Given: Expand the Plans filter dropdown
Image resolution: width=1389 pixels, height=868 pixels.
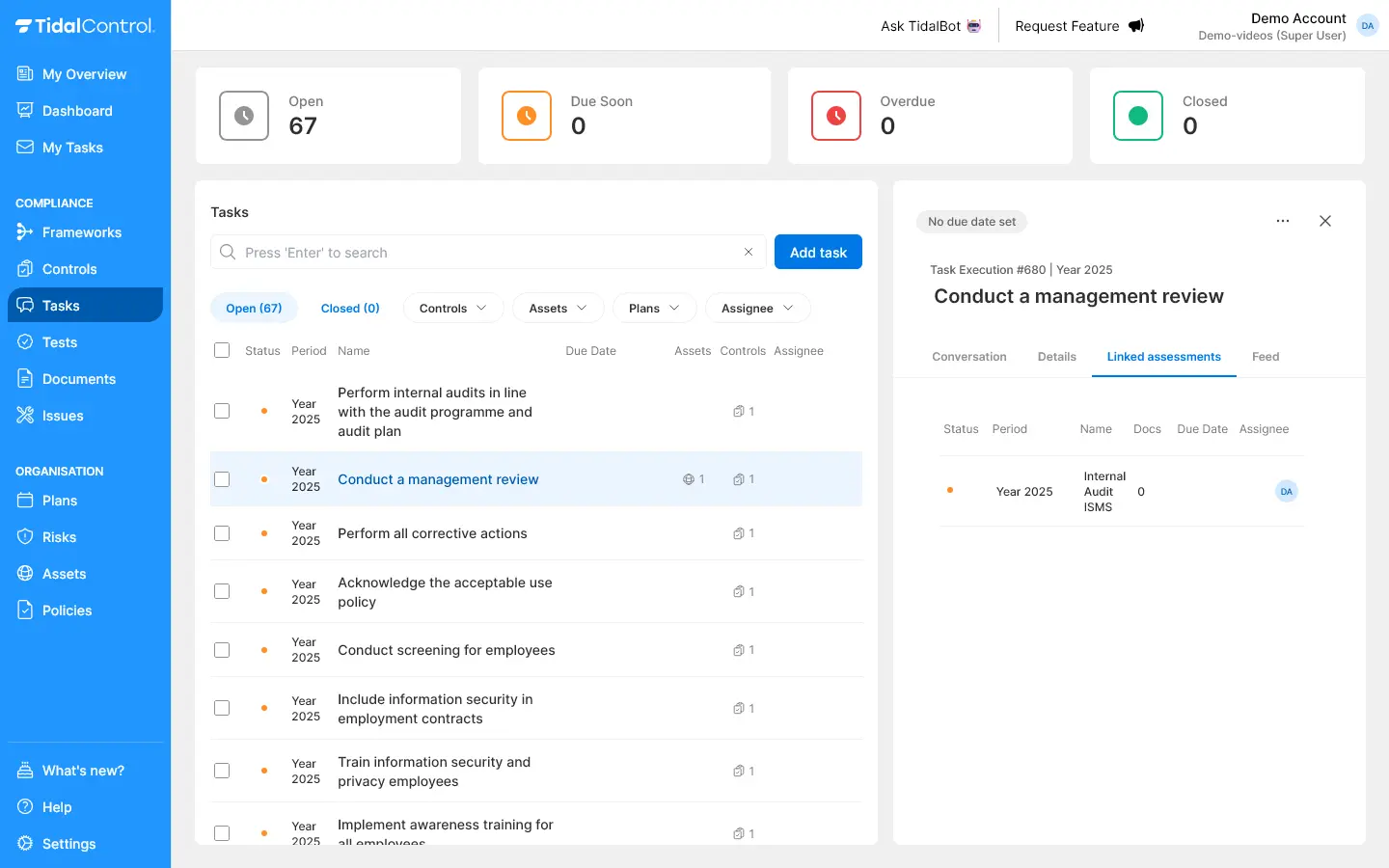Looking at the screenshot, I should pyautogui.click(x=653, y=309).
